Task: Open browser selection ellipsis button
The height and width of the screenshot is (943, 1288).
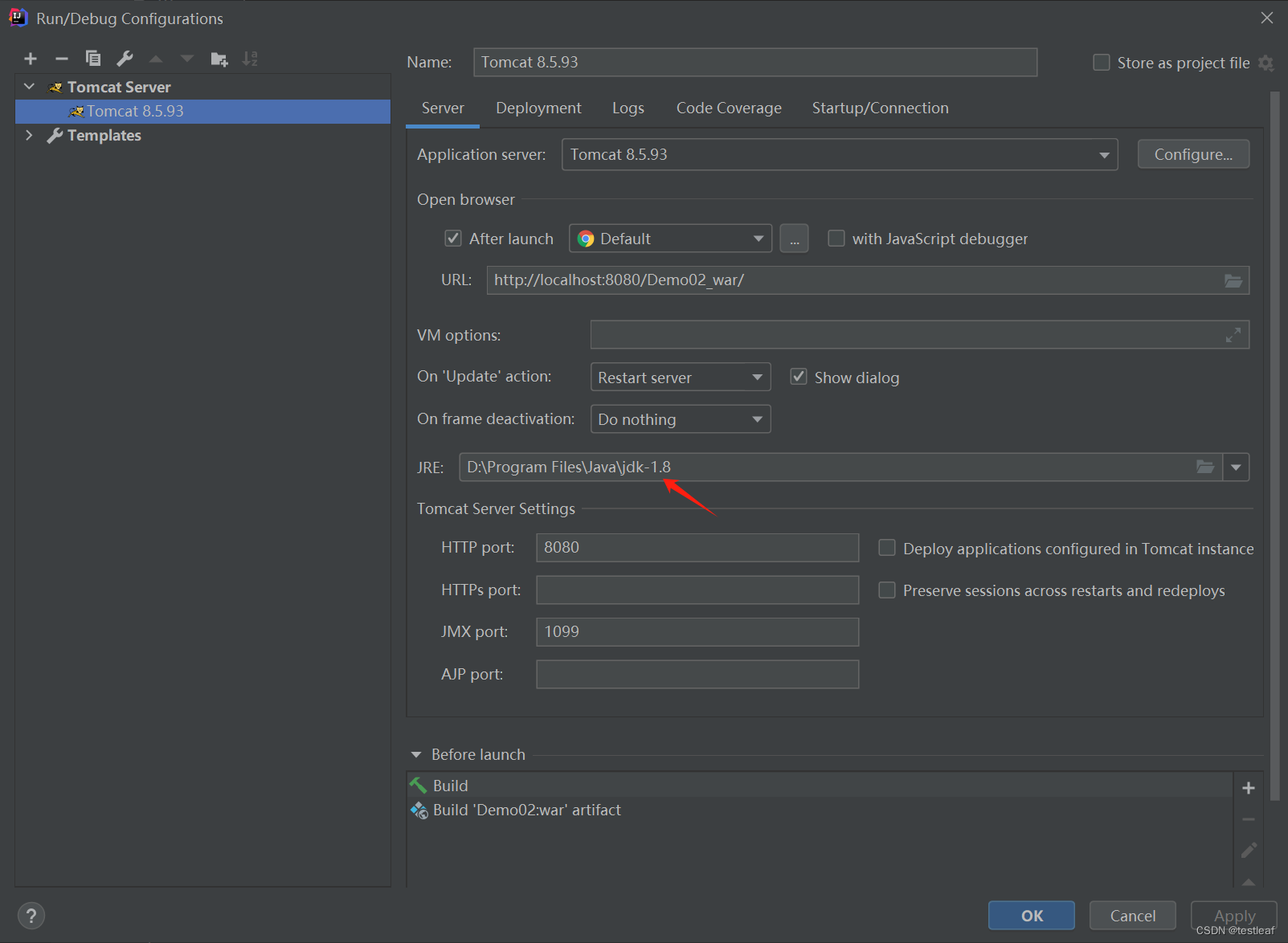Action: [794, 239]
